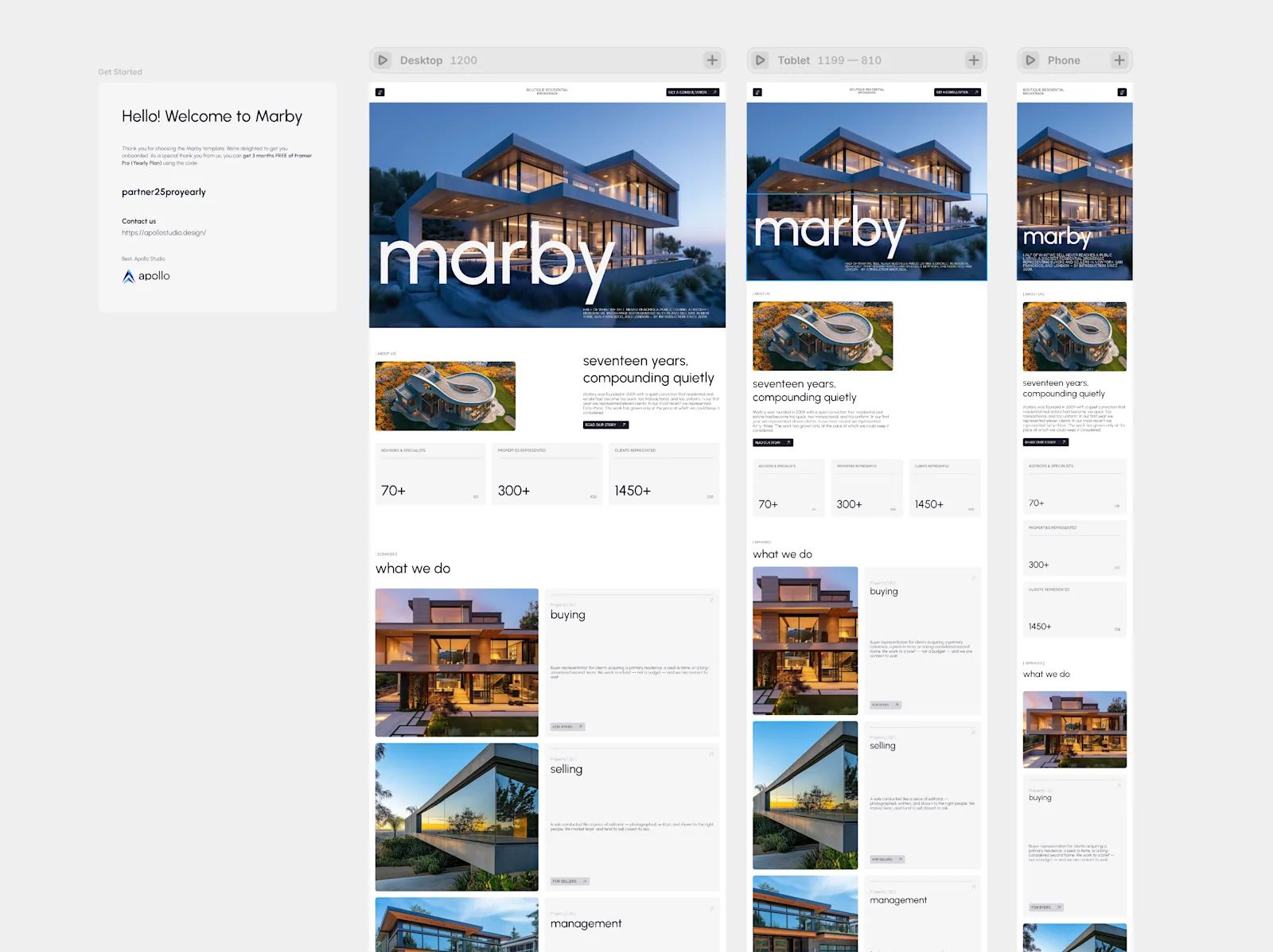Select the partner25proyearly promo code text
Viewport: 1273px width, 952px height.
pyautogui.click(x=164, y=192)
